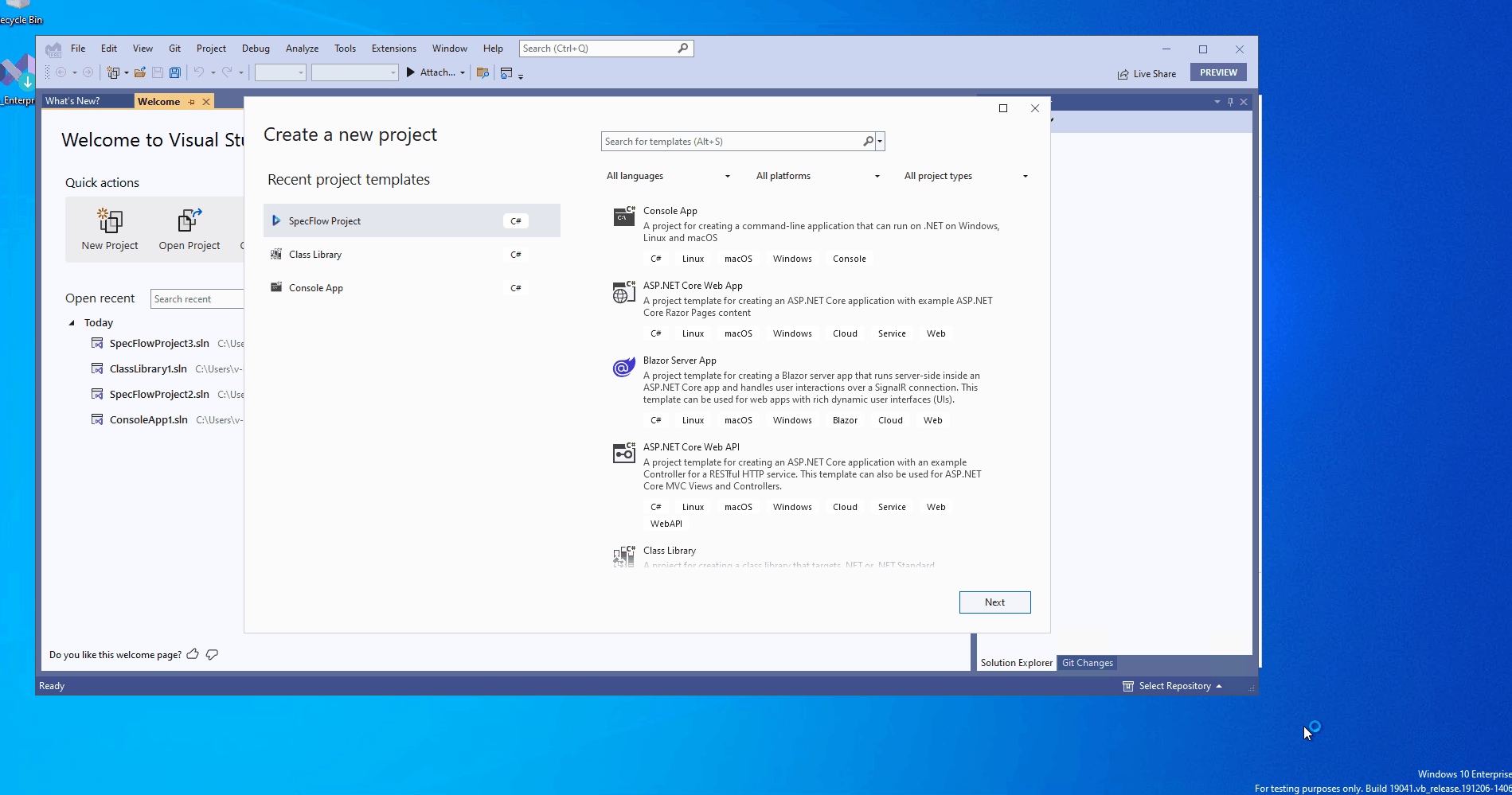Click the single Save toolbar icon
This screenshot has width=1512, height=795.
[158, 72]
